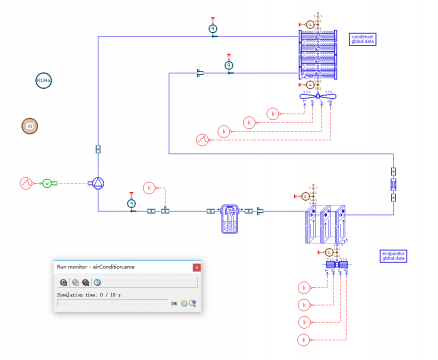The image size is (438, 360).
Task: Click the stop simulation icon in Run monitor
Action: point(86,282)
